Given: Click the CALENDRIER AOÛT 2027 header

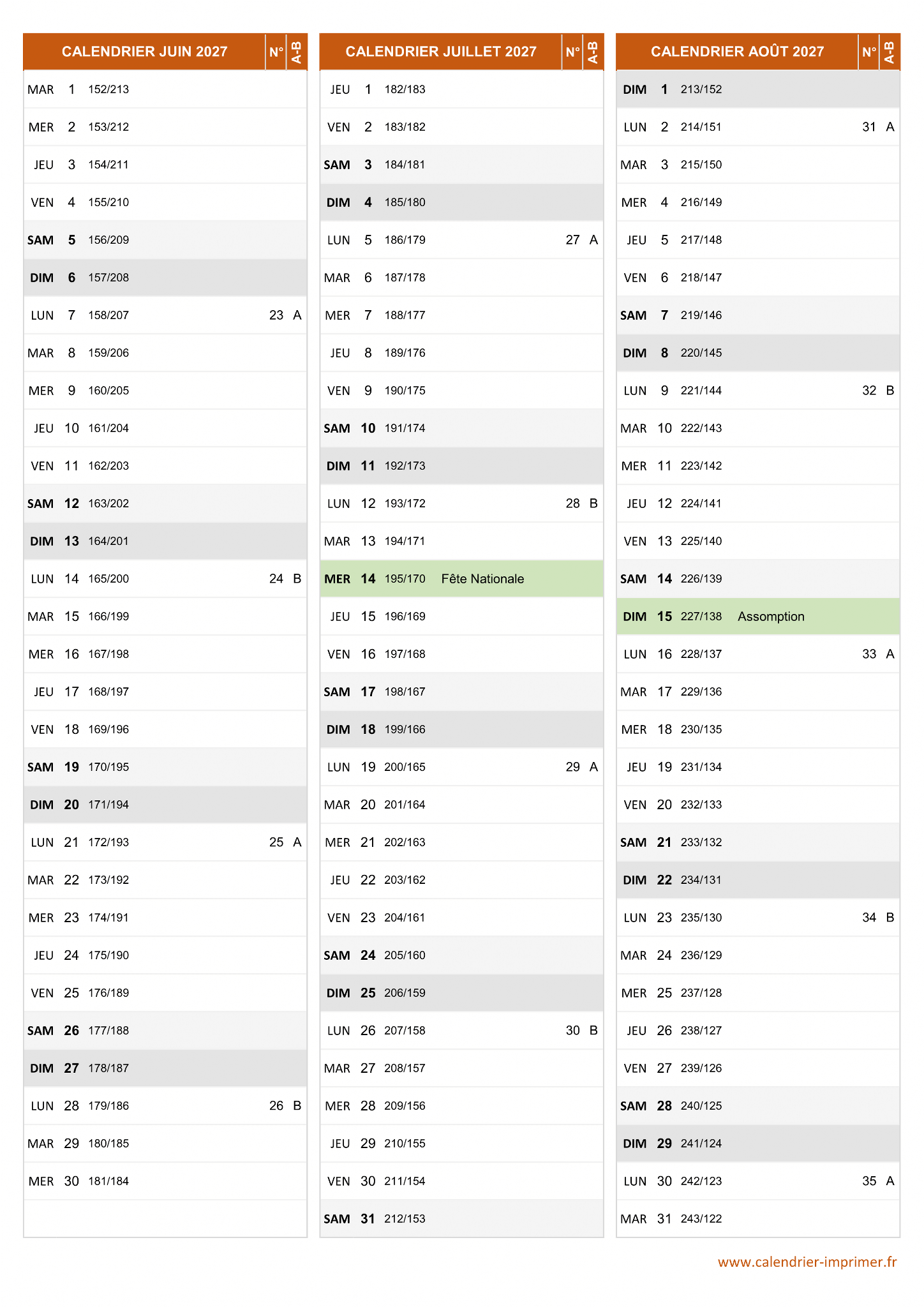Looking at the screenshot, I should (737, 52).
